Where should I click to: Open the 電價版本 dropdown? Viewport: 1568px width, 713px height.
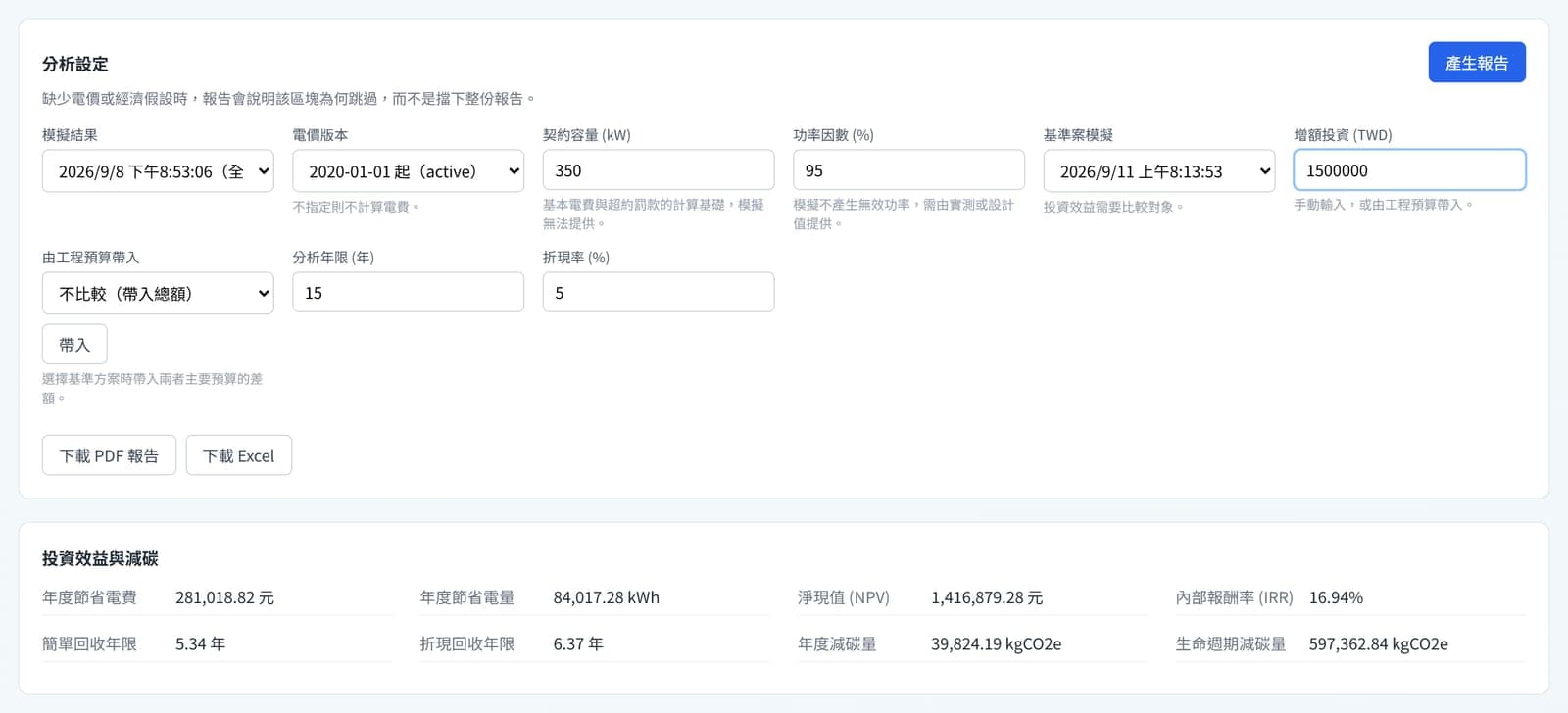coord(408,171)
